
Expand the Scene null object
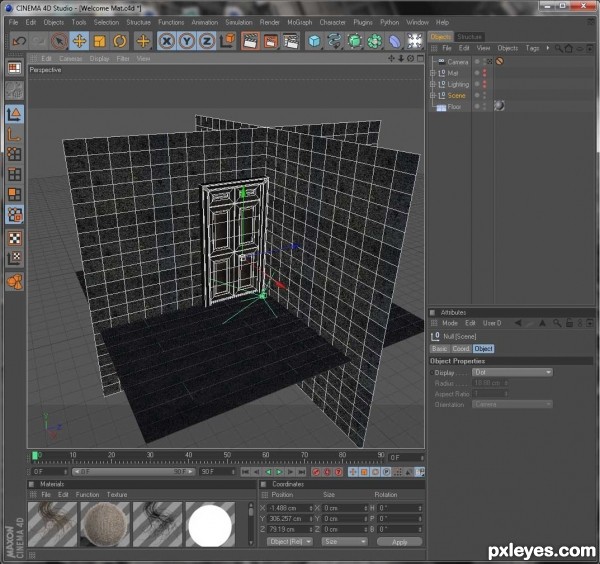pos(433,95)
